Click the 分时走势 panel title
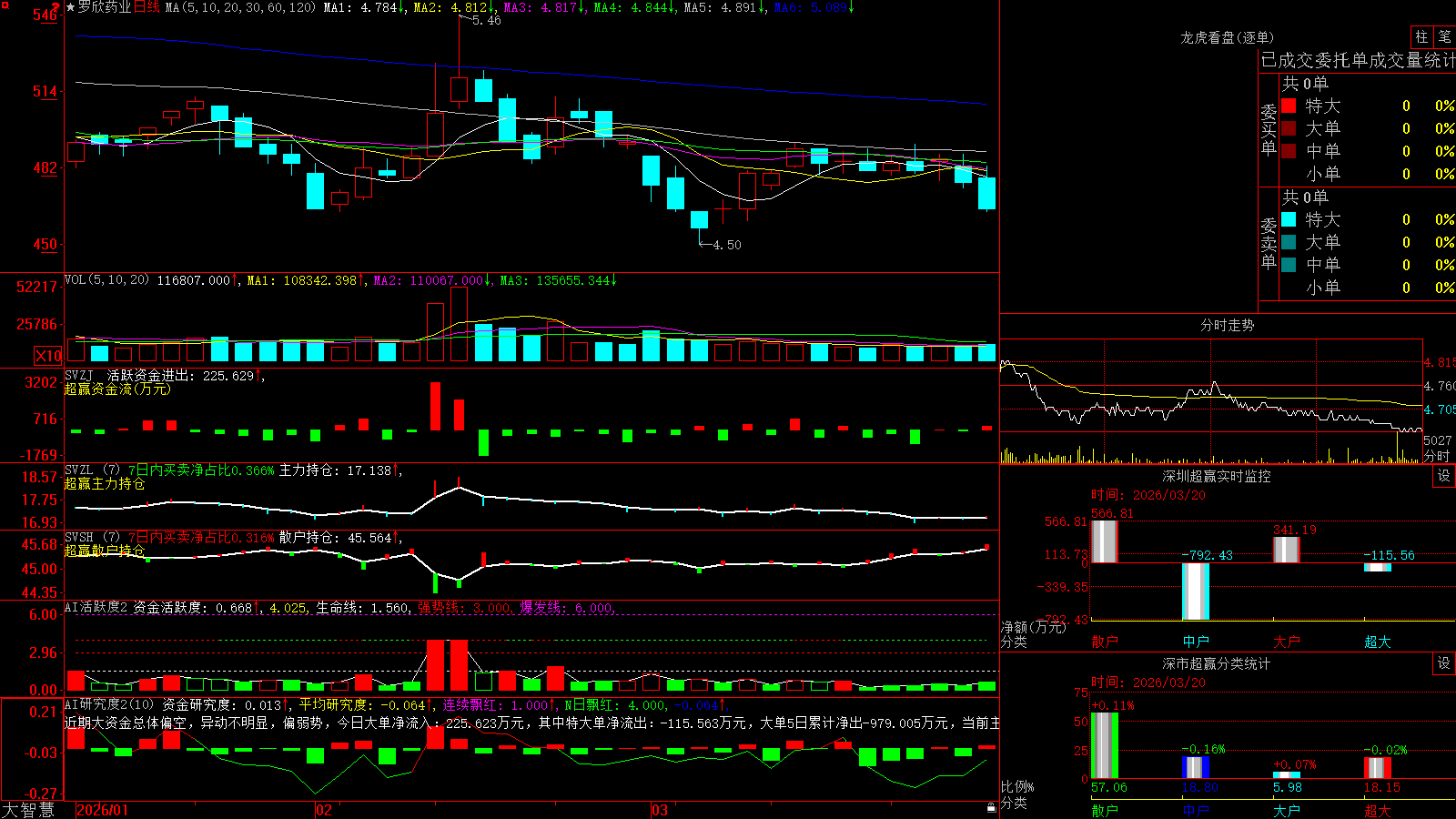The height and width of the screenshot is (819, 1456). coord(1227,325)
